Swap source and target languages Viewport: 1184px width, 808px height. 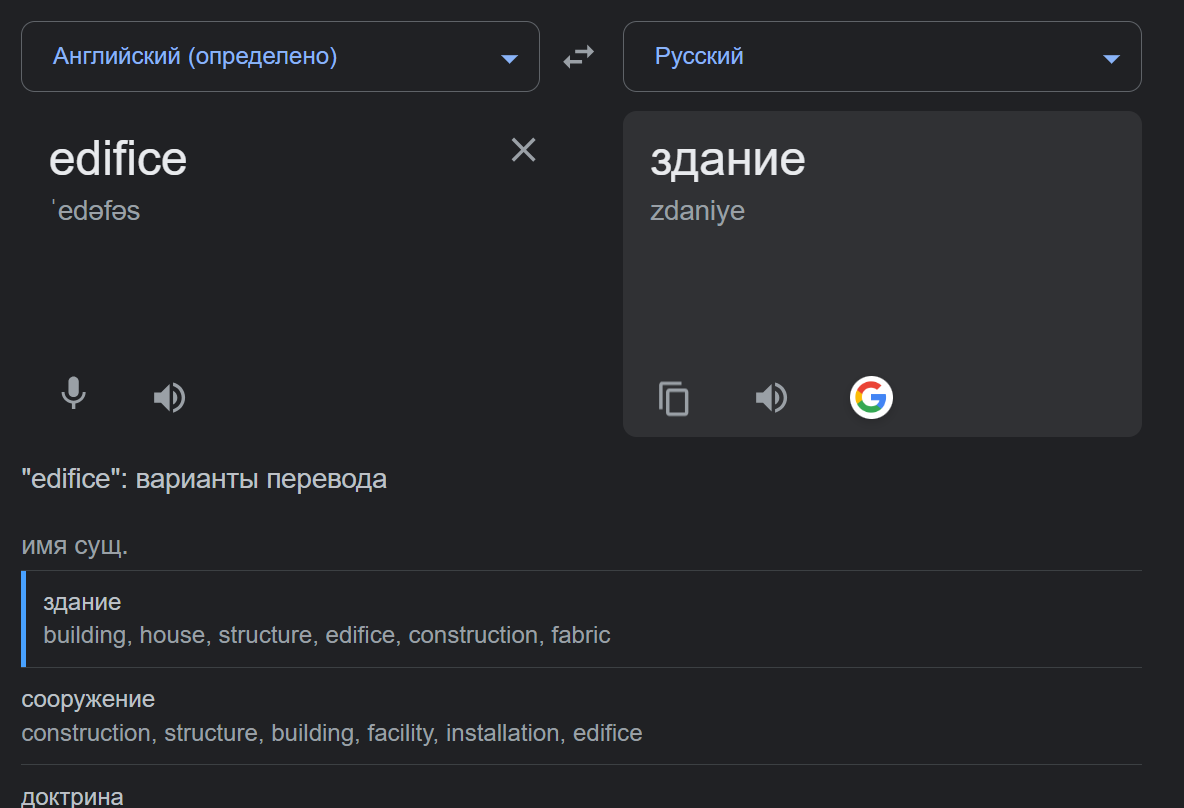(579, 57)
